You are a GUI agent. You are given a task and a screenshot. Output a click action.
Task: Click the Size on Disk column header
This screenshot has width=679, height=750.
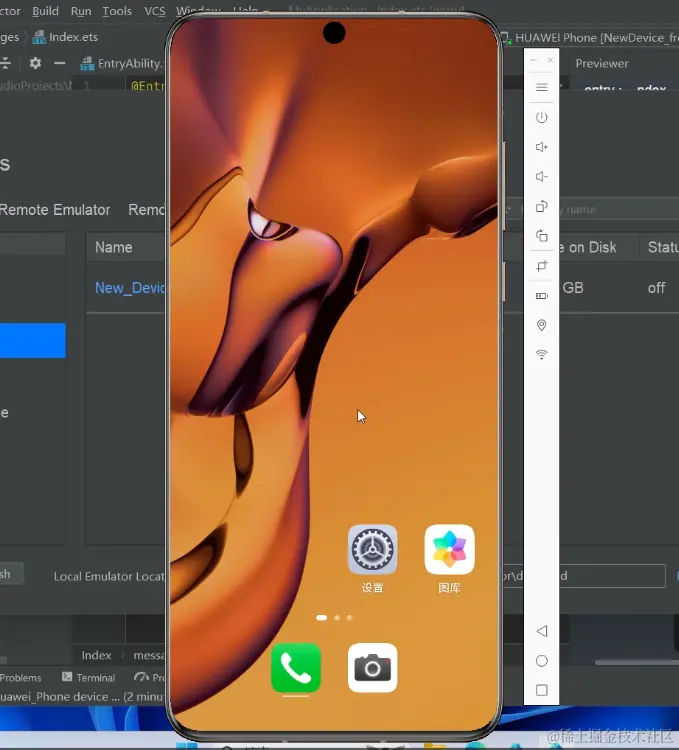point(588,247)
